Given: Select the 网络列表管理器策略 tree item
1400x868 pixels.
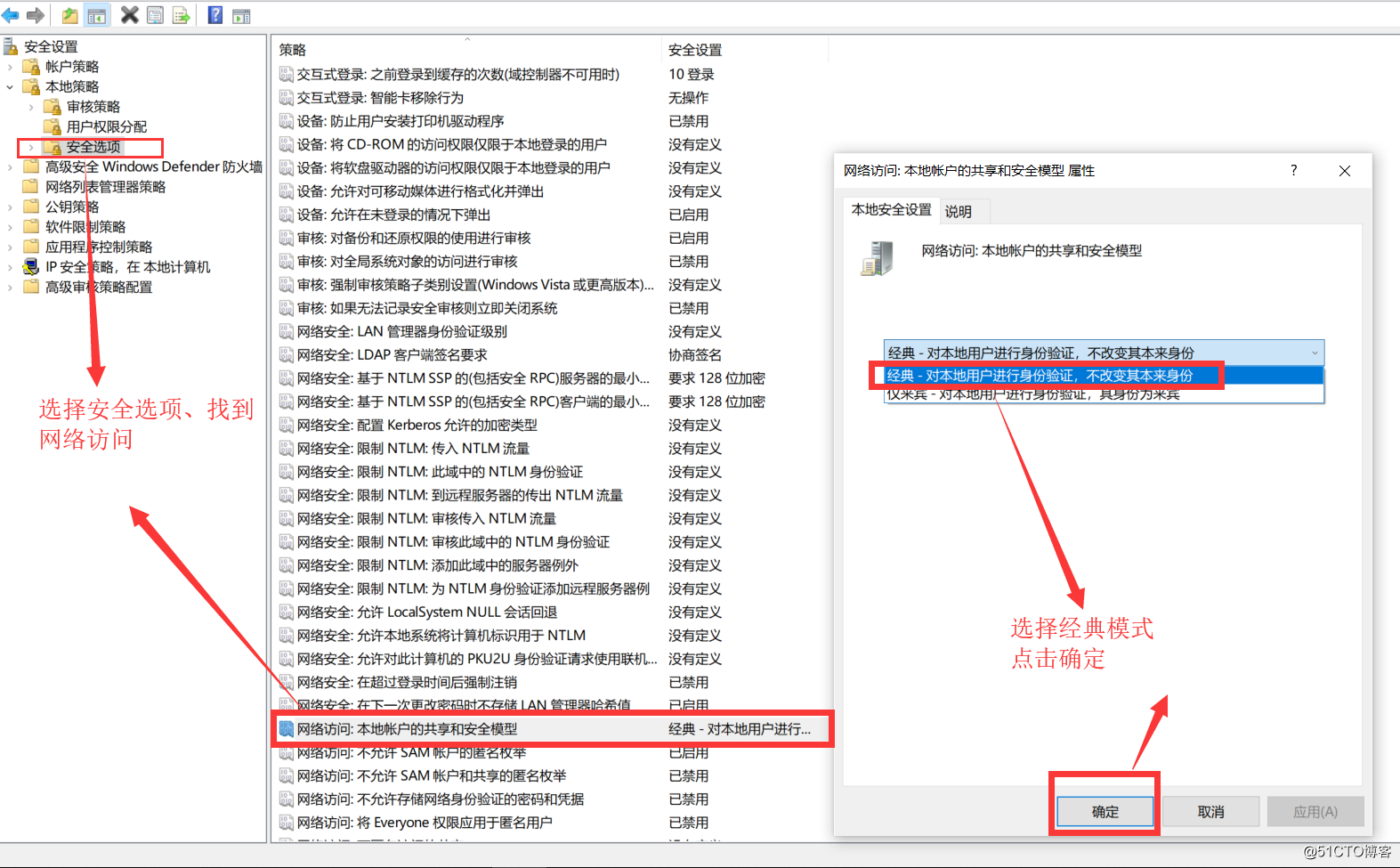Looking at the screenshot, I should tap(106, 187).
